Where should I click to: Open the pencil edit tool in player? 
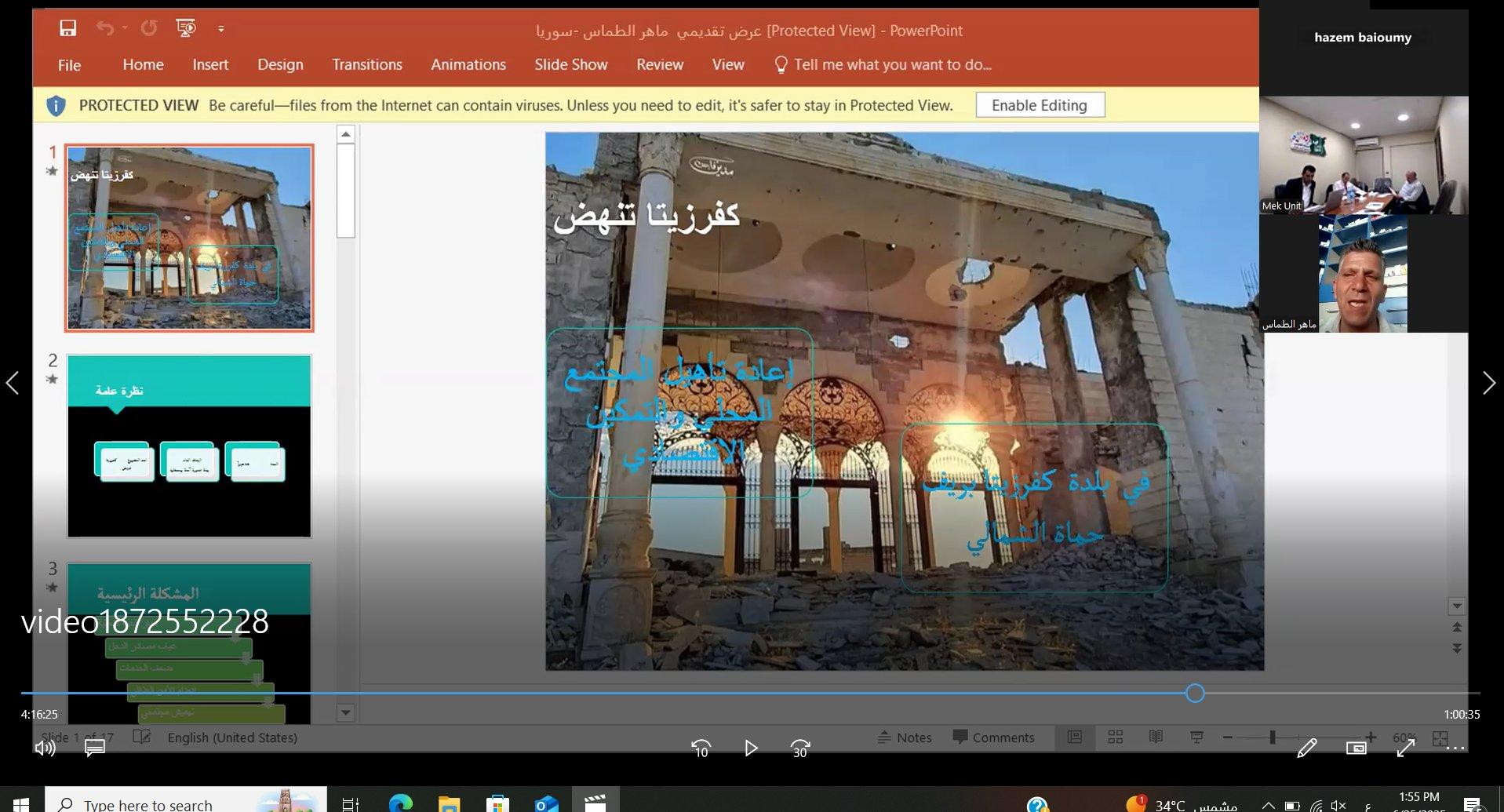click(x=1307, y=748)
